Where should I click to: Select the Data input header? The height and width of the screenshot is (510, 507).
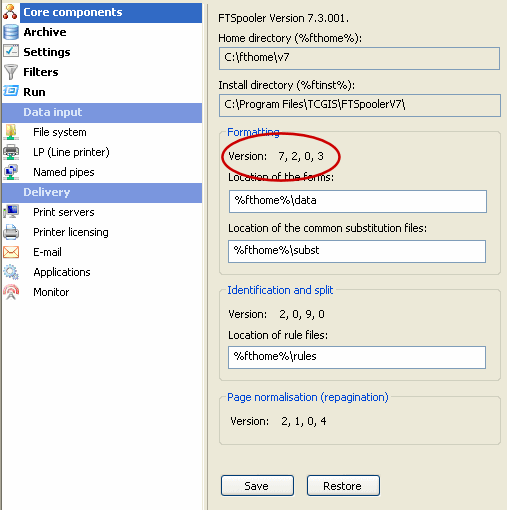pyautogui.click(x=102, y=112)
